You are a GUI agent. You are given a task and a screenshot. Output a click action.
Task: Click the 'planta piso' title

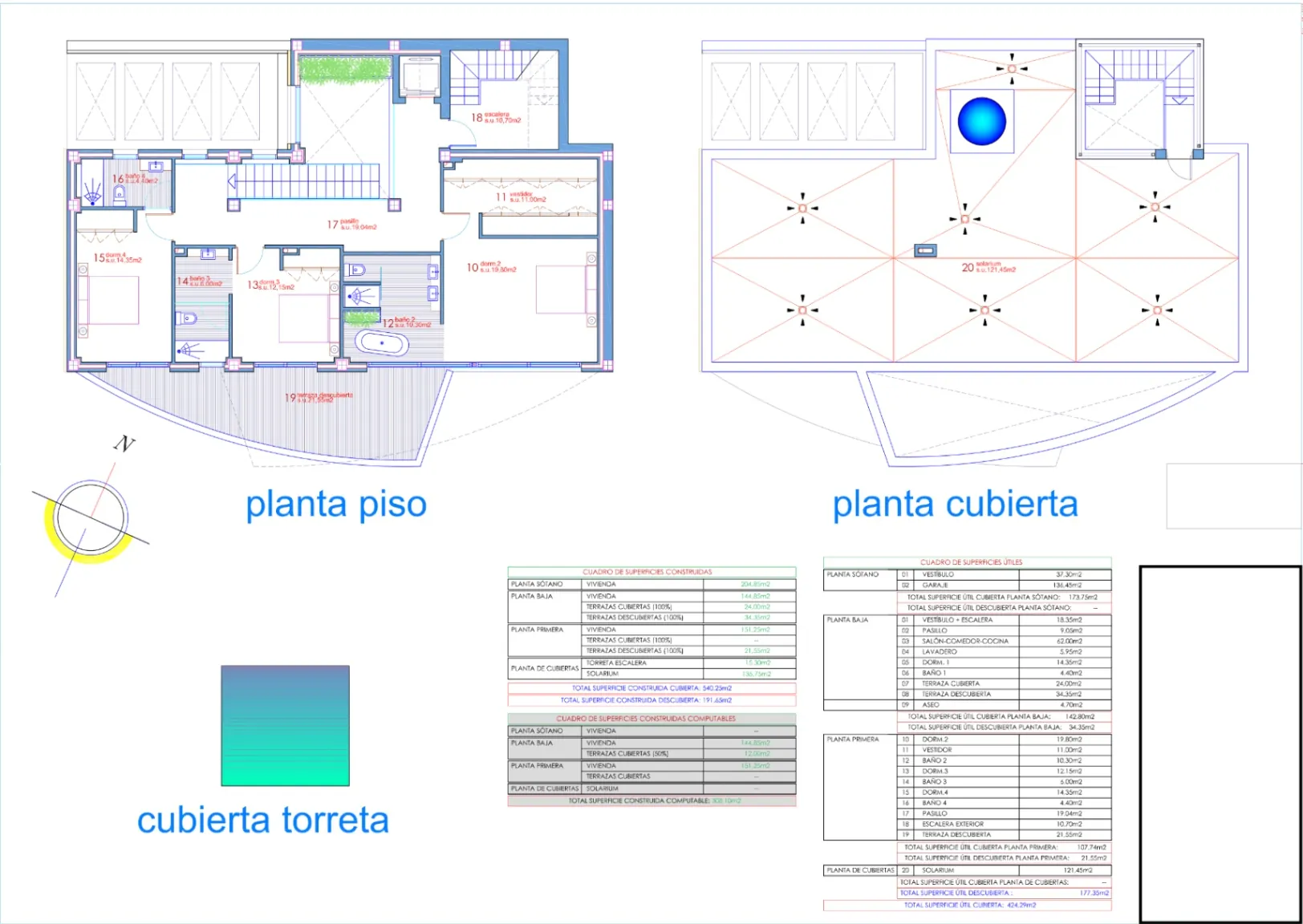(336, 505)
